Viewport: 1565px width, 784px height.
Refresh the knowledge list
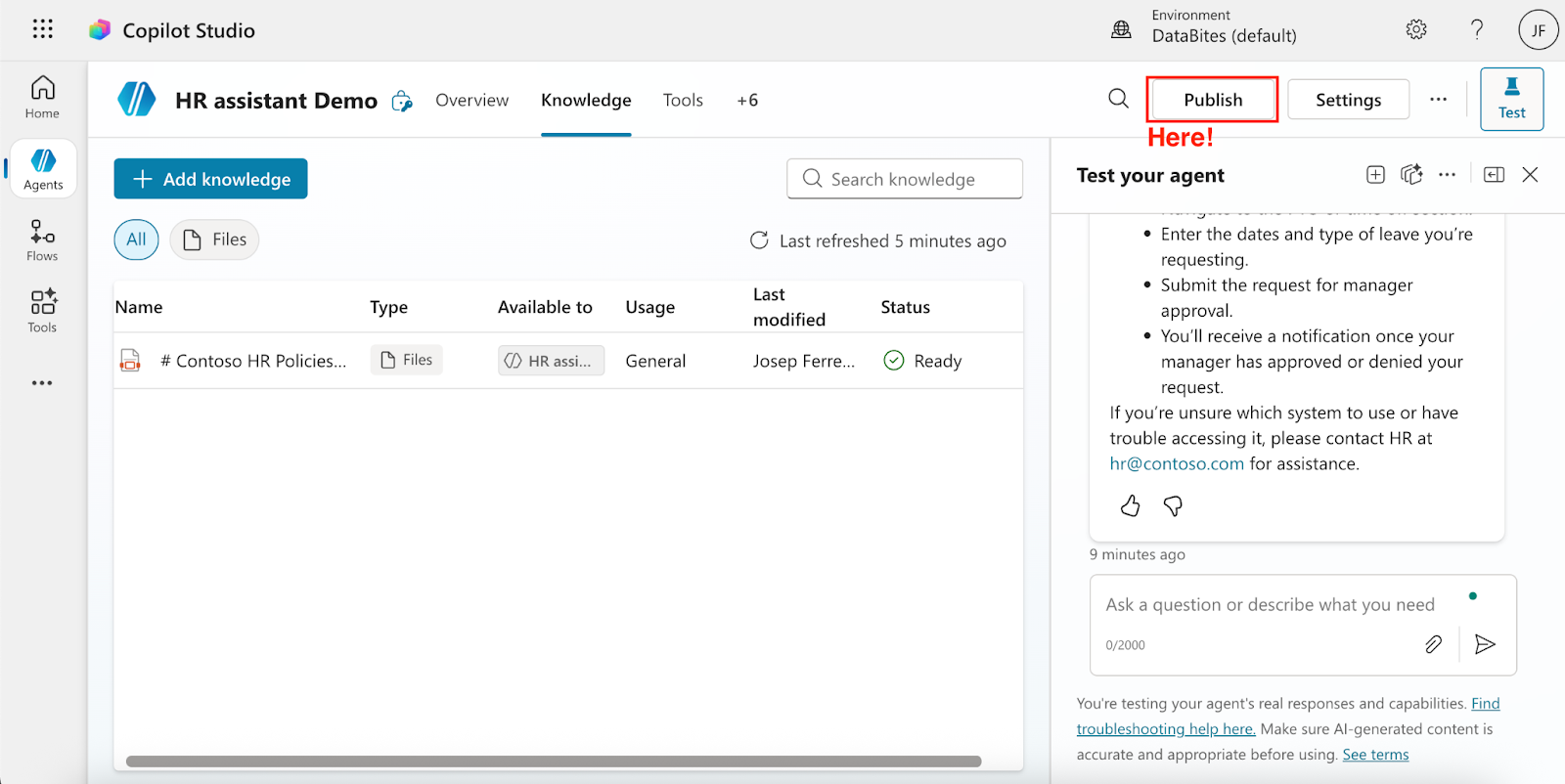[x=759, y=240]
